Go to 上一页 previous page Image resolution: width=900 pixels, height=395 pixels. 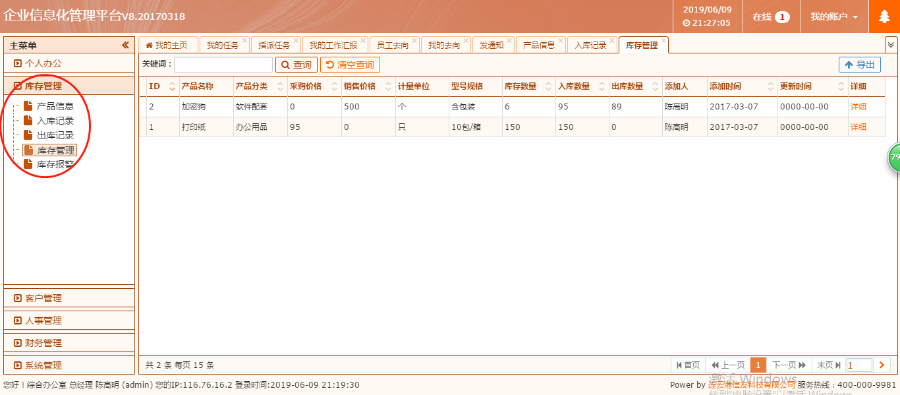(x=728, y=365)
